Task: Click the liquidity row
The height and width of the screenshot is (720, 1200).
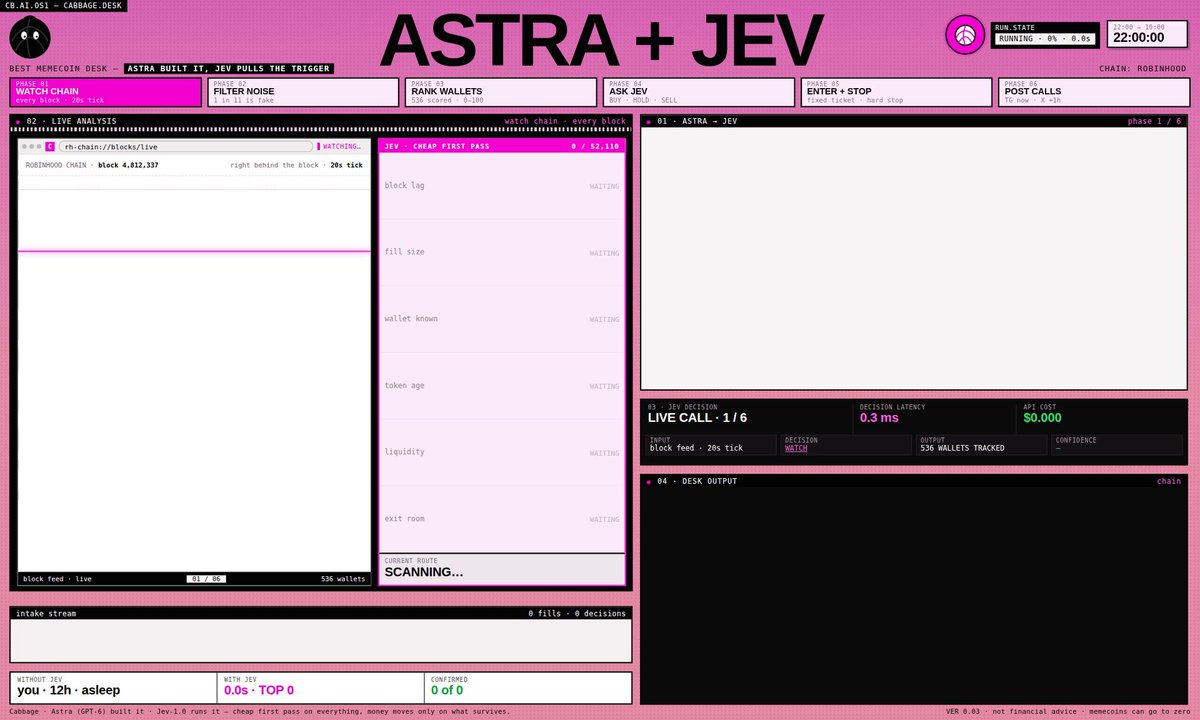Action: 502,452
